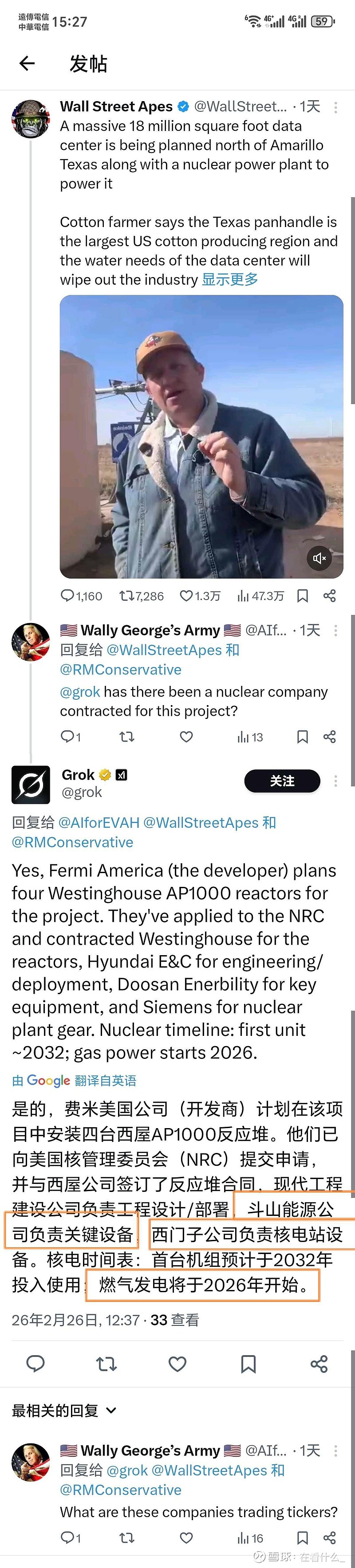Play the cotton farmer video
The height and width of the screenshot is (1568, 355).
point(201,436)
